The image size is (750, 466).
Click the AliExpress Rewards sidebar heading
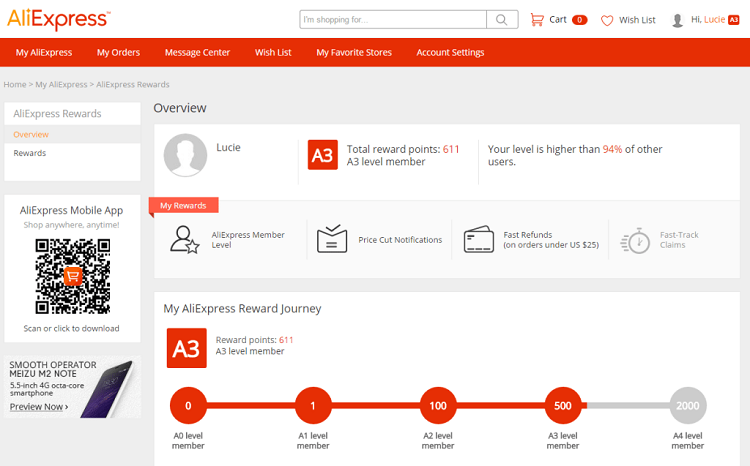click(x=57, y=113)
